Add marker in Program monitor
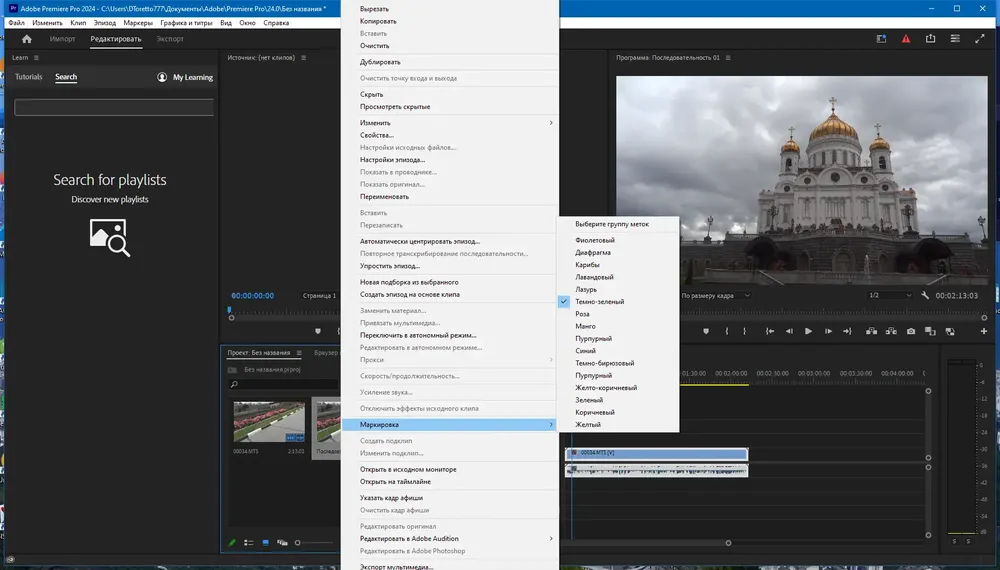Screen dimensions: 1000x570 tap(706, 332)
